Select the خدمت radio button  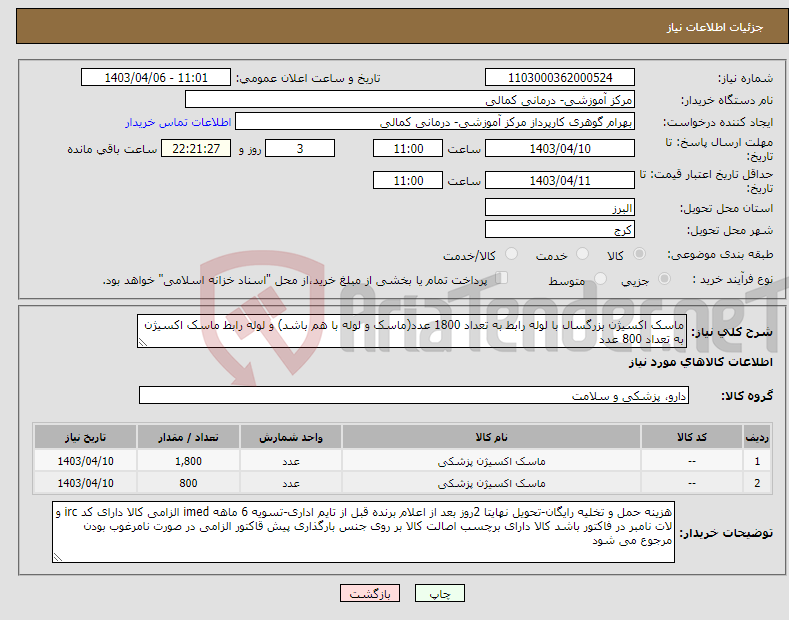click(582, 254)
